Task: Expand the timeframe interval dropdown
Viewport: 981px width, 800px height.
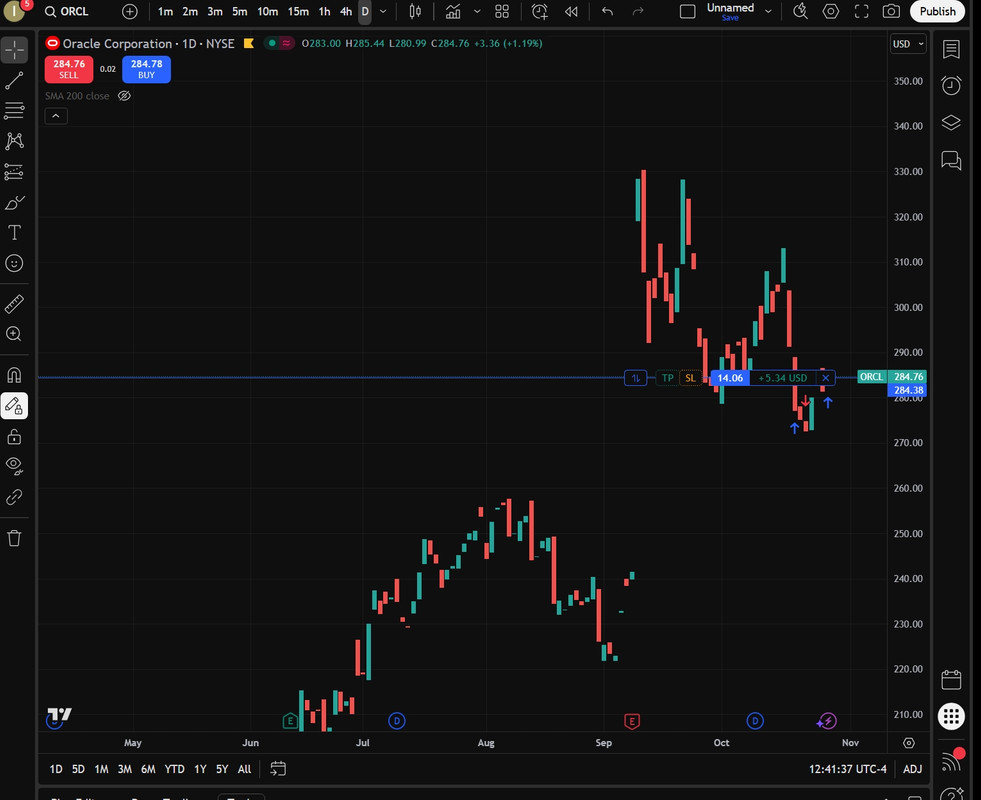Action: [383, 11]
